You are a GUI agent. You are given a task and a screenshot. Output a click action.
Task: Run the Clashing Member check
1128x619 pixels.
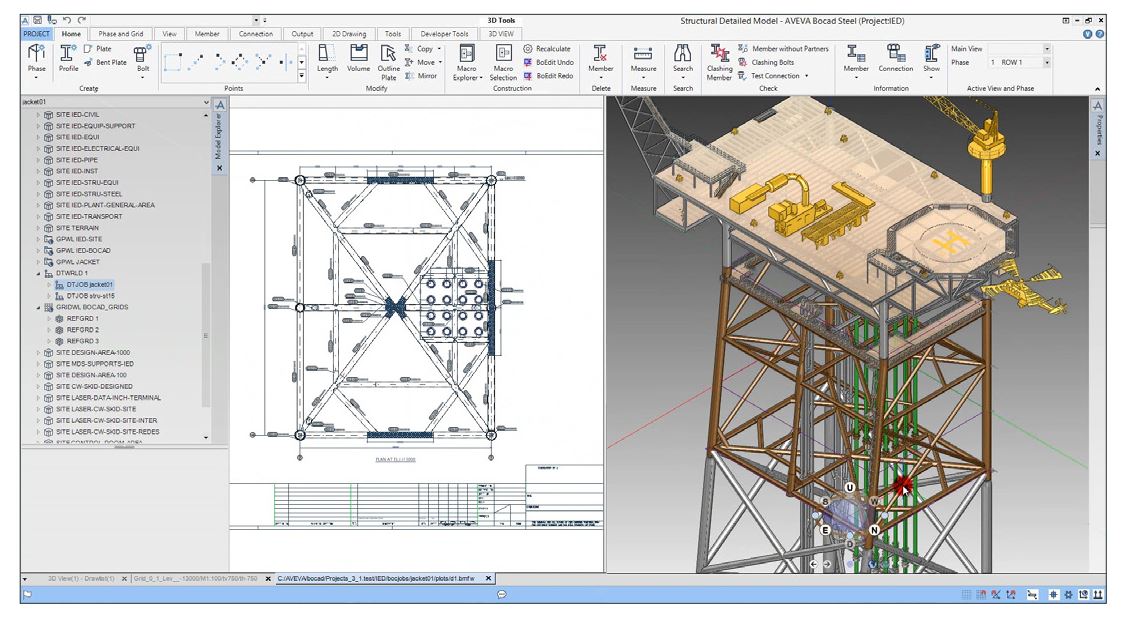pos(719,62)
